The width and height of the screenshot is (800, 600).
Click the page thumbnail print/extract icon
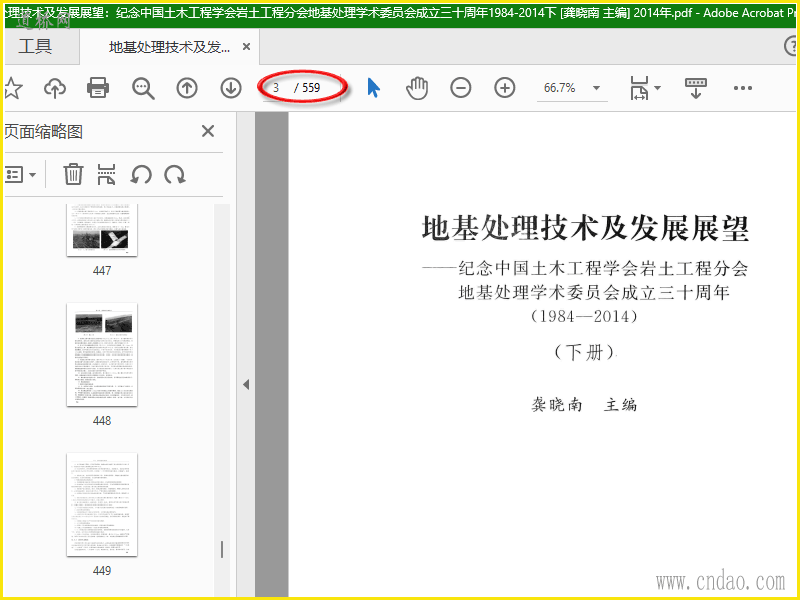(106, 174)
